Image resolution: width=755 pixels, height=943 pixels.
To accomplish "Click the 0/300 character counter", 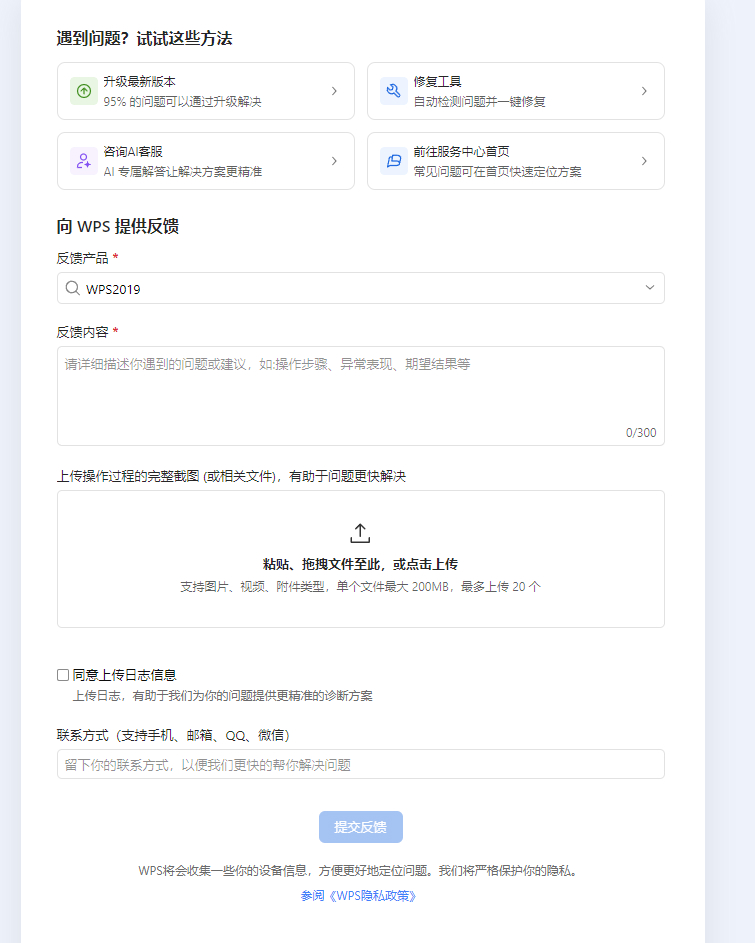I will click(641, 432).
